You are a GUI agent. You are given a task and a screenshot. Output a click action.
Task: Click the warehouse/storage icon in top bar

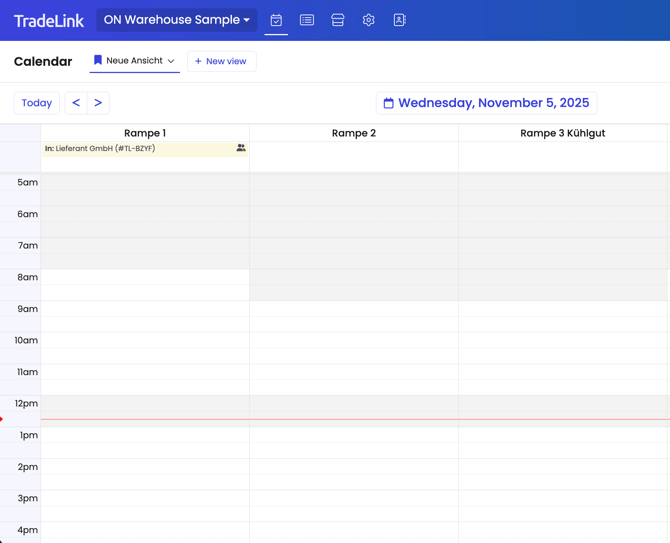coord(338,20)
